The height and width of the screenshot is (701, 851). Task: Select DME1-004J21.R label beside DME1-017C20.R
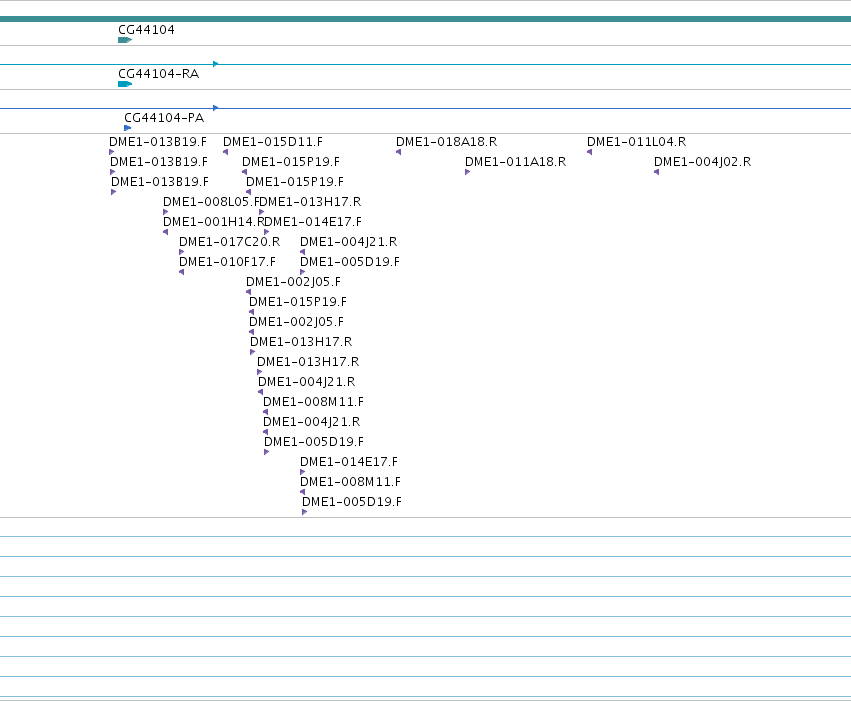[x=348, y=242]
